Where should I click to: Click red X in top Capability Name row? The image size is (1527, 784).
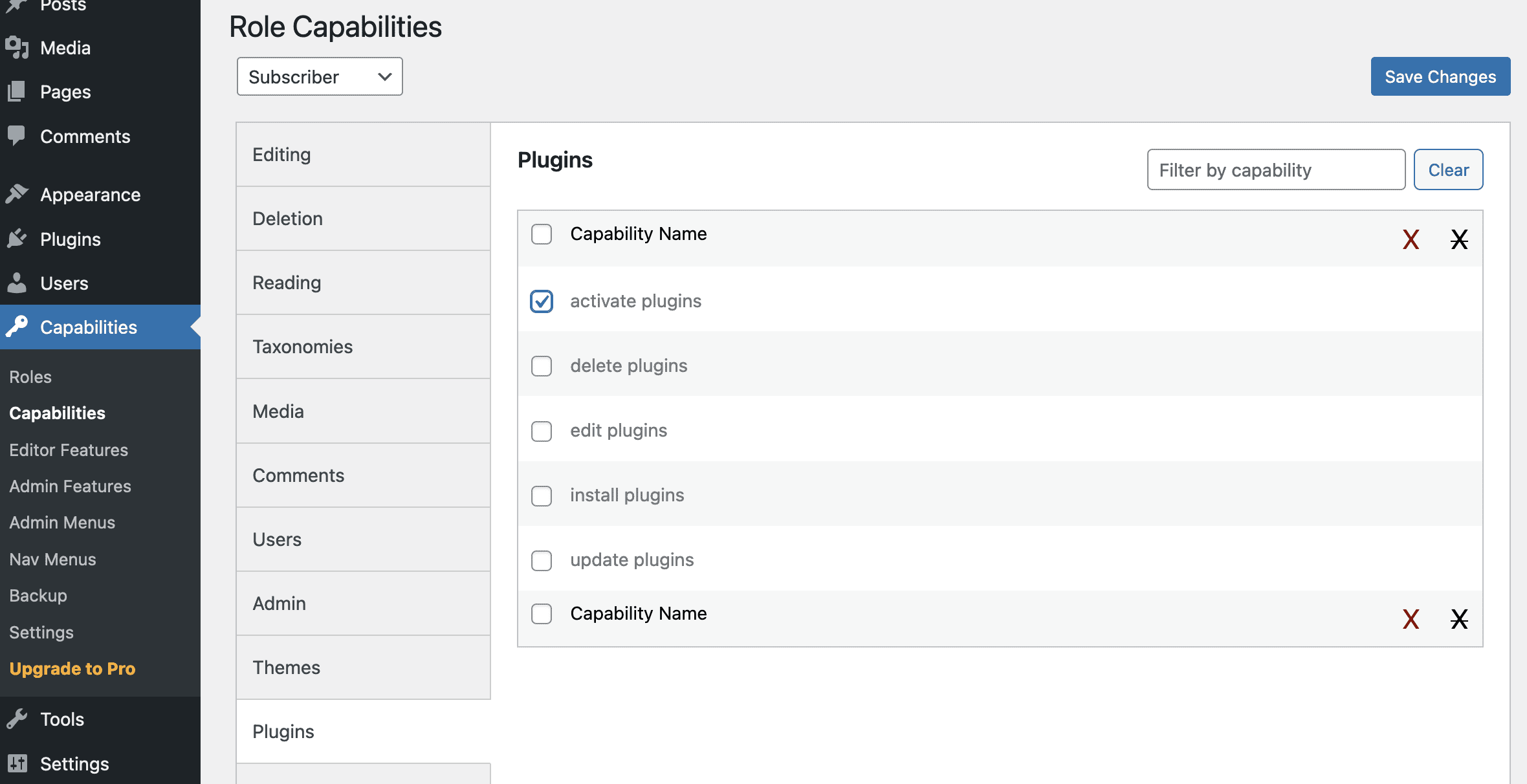pos(1411,239)
